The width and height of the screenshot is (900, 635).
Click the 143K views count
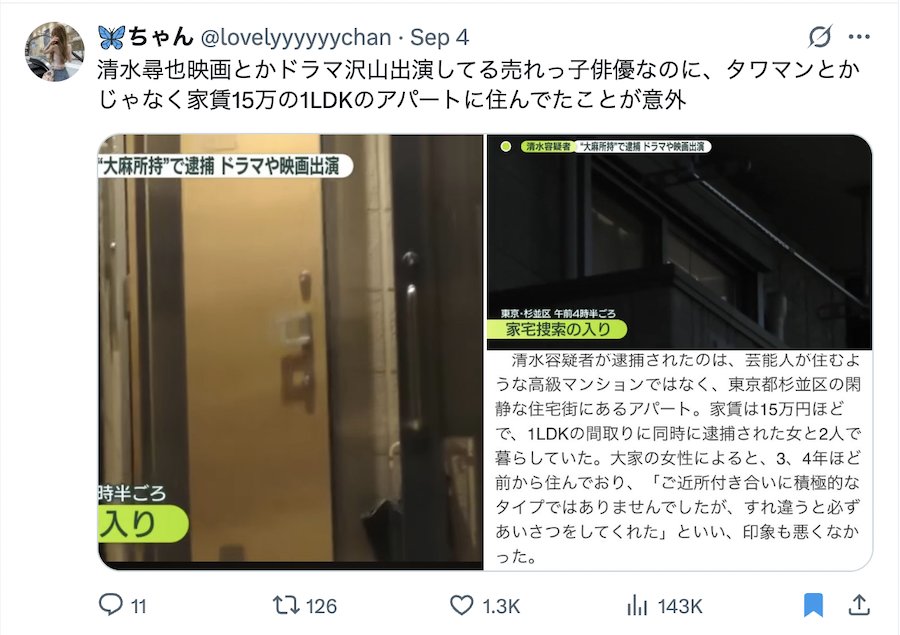(x=680, y=606)
